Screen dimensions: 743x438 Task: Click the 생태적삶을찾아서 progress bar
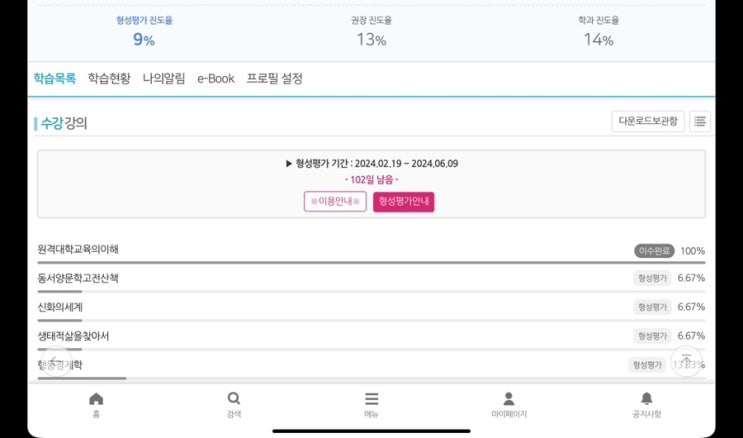point(370,349)
